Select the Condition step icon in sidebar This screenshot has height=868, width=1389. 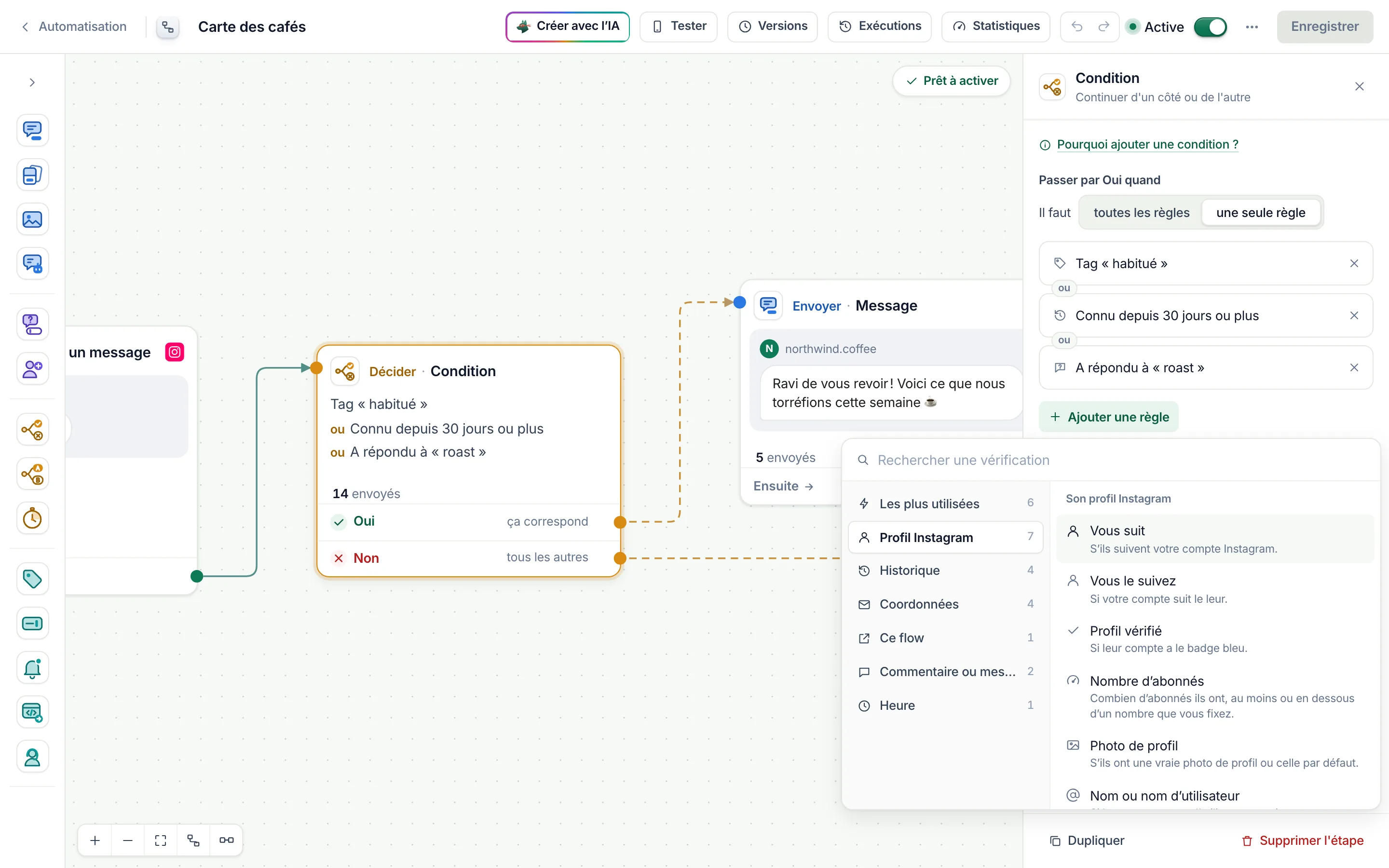[x=32, y=429]
